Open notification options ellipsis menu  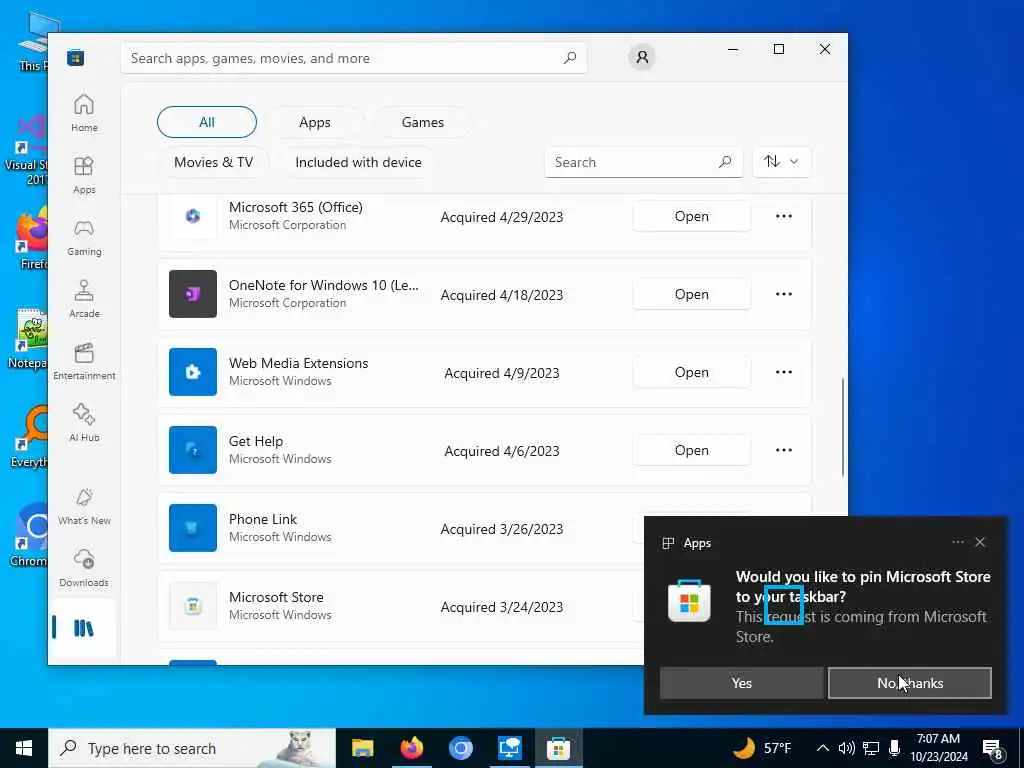(x=957, y=542)
